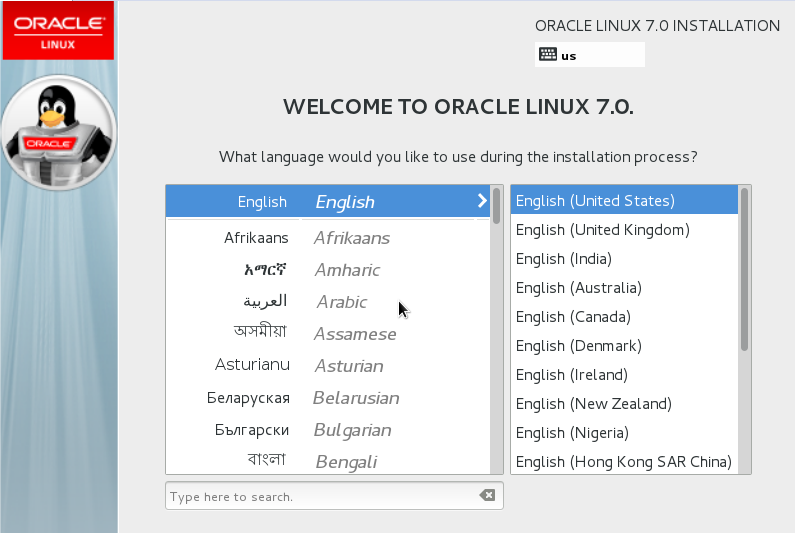Choose English (Ireland) locale
The image size is (795, 533).
624,374
